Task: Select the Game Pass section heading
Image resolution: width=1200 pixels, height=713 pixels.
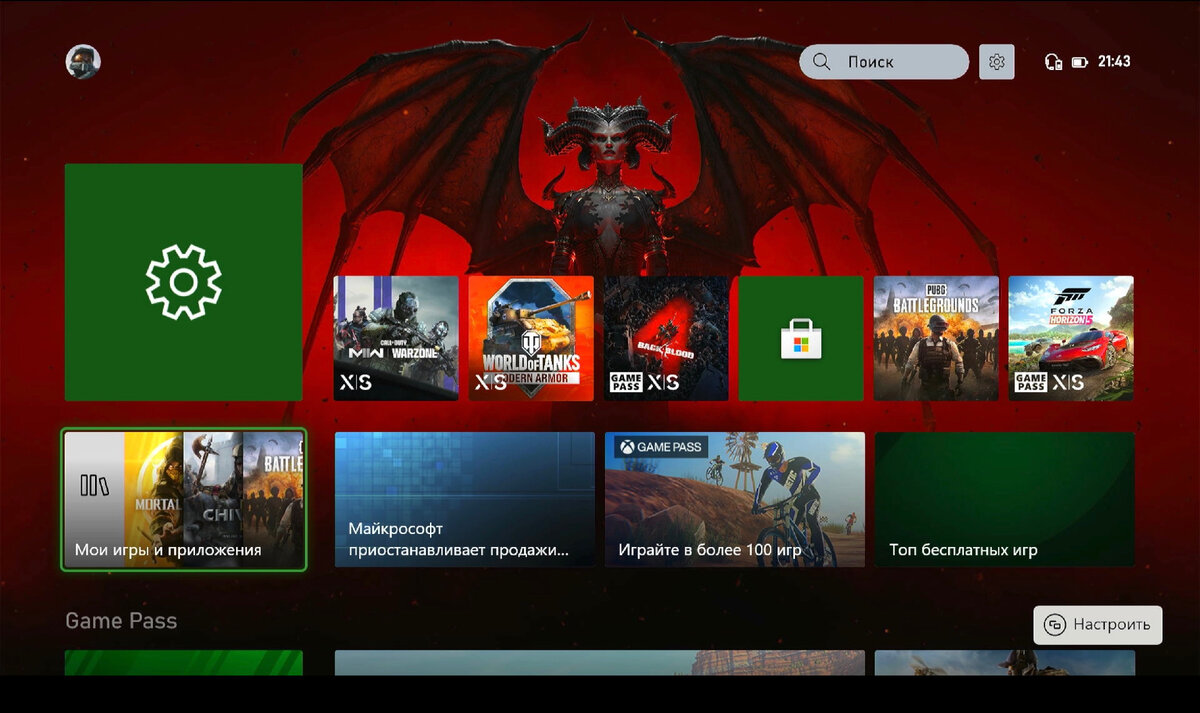Action: pyautogui.click(x=121, y=621)
